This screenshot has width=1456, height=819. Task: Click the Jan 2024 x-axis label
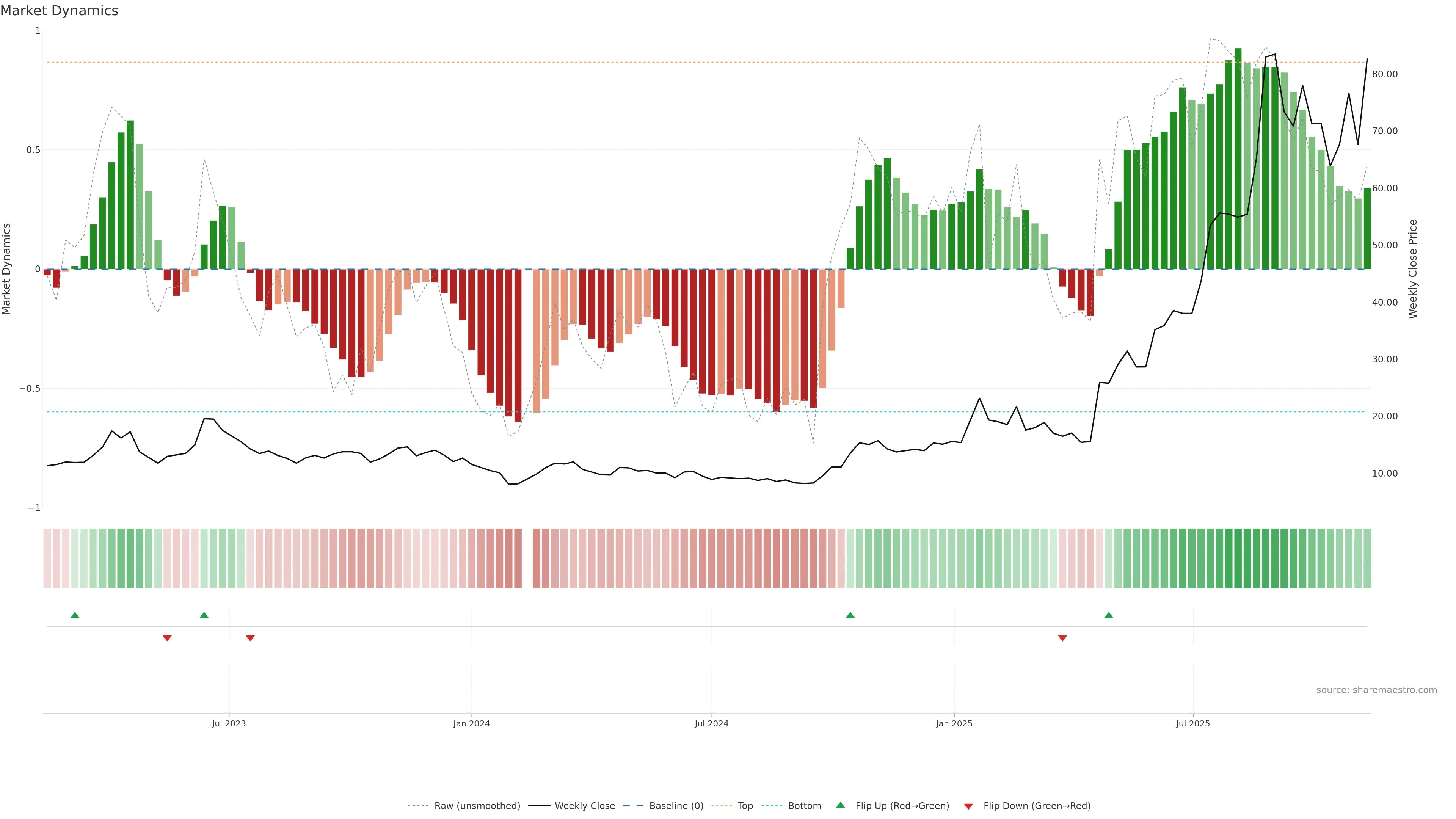click(471, 723)
